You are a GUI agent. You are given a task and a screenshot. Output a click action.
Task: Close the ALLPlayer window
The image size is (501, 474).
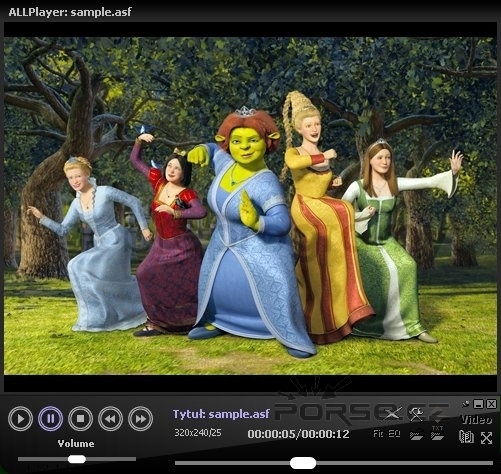tap(491, 404)
